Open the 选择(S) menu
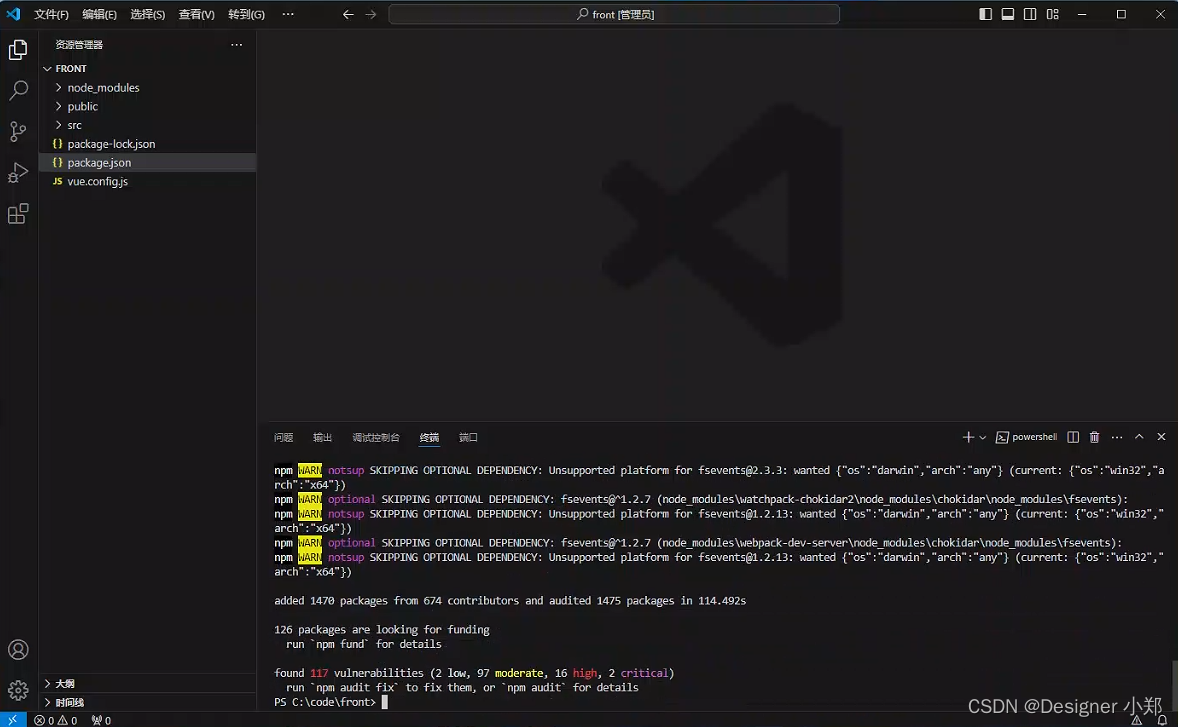1178x727 pixels. 147,14
